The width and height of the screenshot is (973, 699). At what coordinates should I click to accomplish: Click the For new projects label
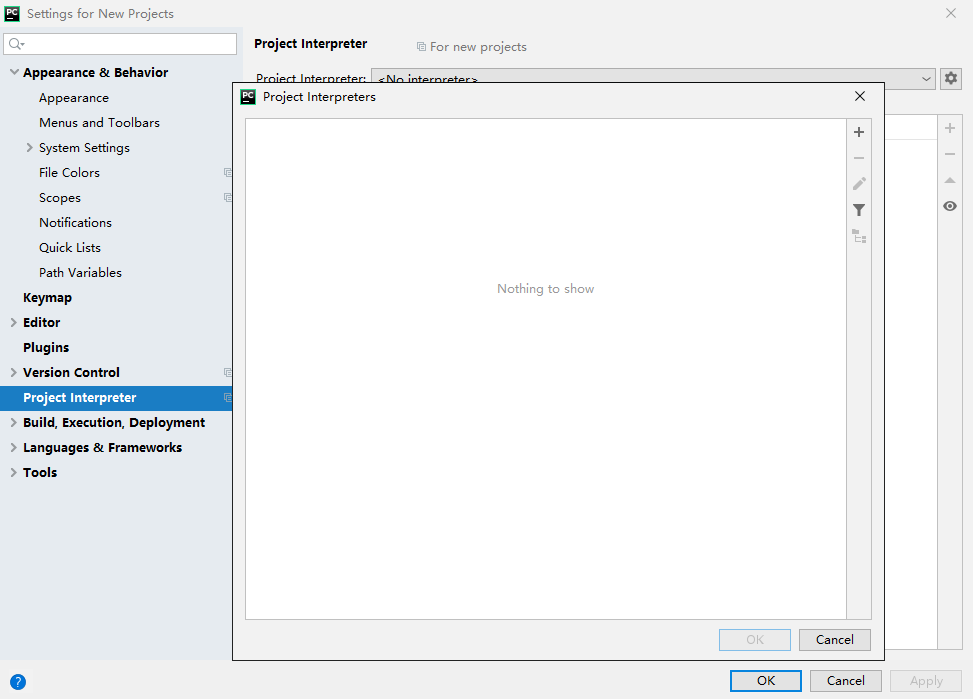(x=478, y=47)
